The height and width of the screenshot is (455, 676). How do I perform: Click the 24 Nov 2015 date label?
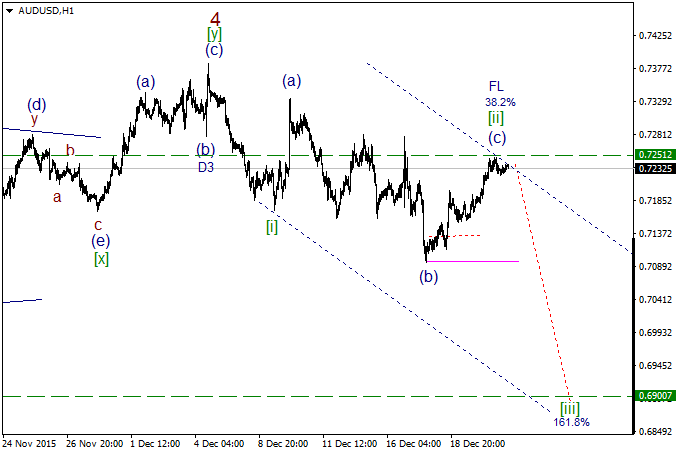29,443
